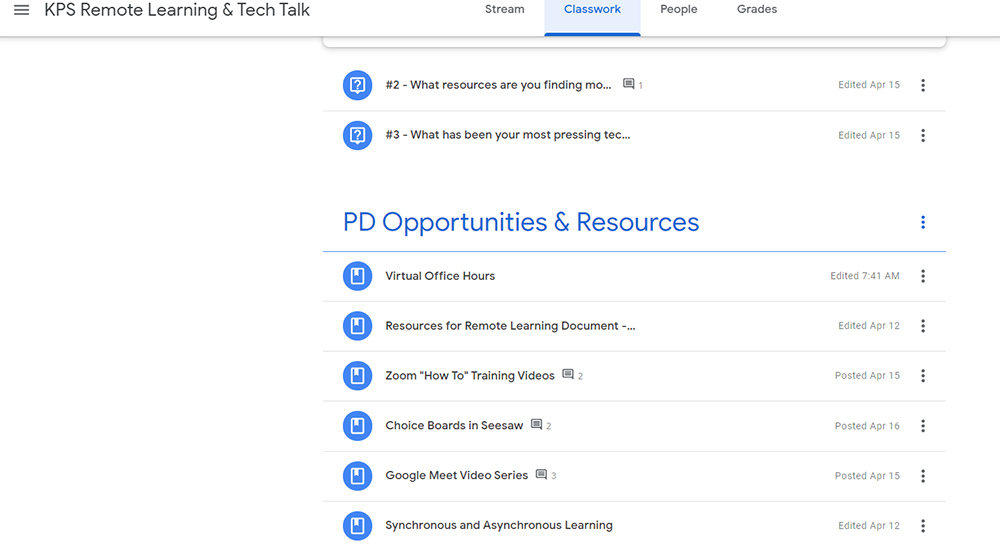Screen dimensions: 1000x544
Task: Click 'Posted Apr 15' on Zoom Training Videos row
Action: click(867, 376)
